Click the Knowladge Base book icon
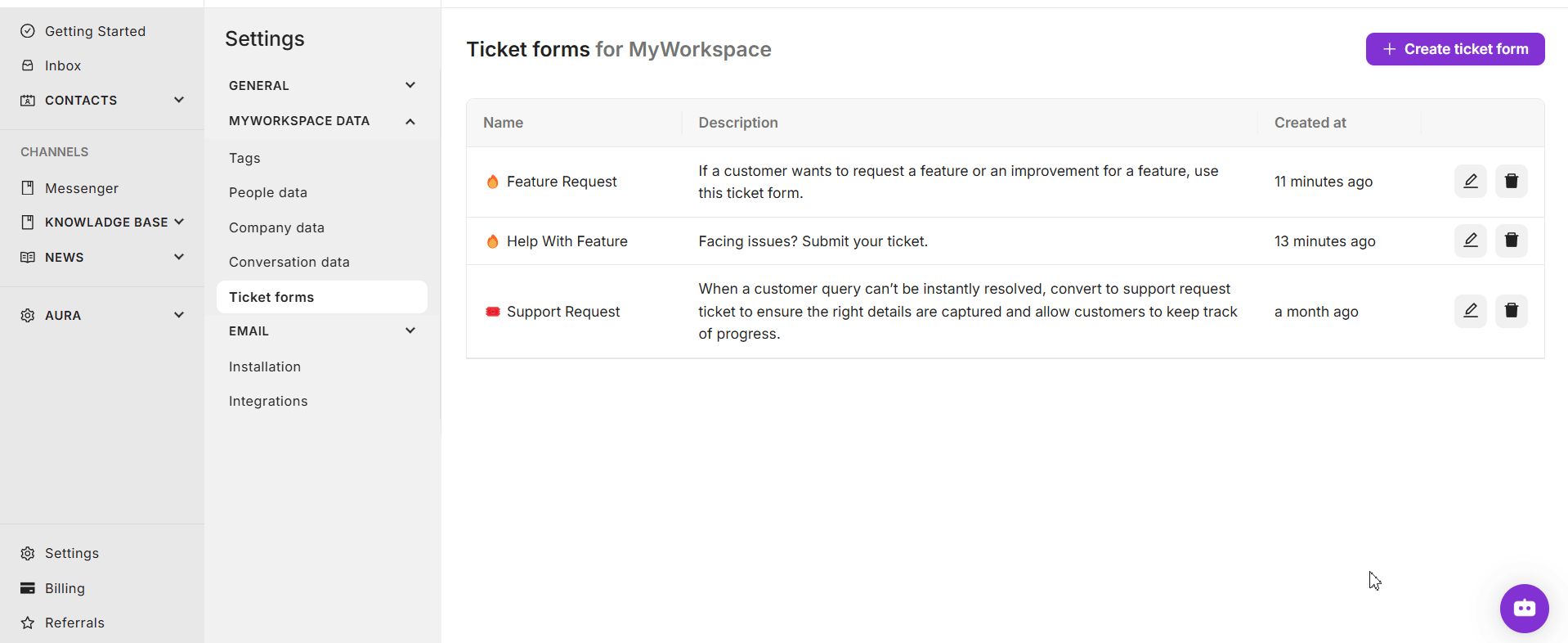 click(x=28, y=223)
